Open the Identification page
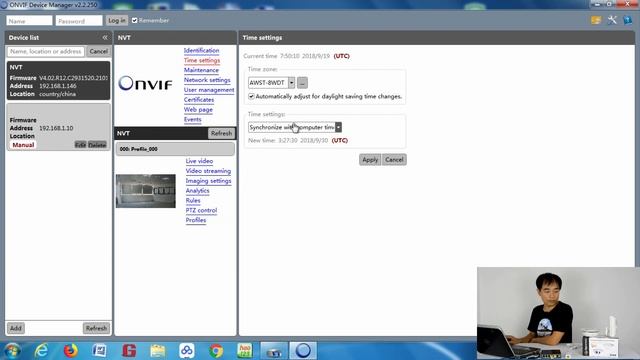Image resolution: width=640 pixels, height=360 pixels. [202, 51]
